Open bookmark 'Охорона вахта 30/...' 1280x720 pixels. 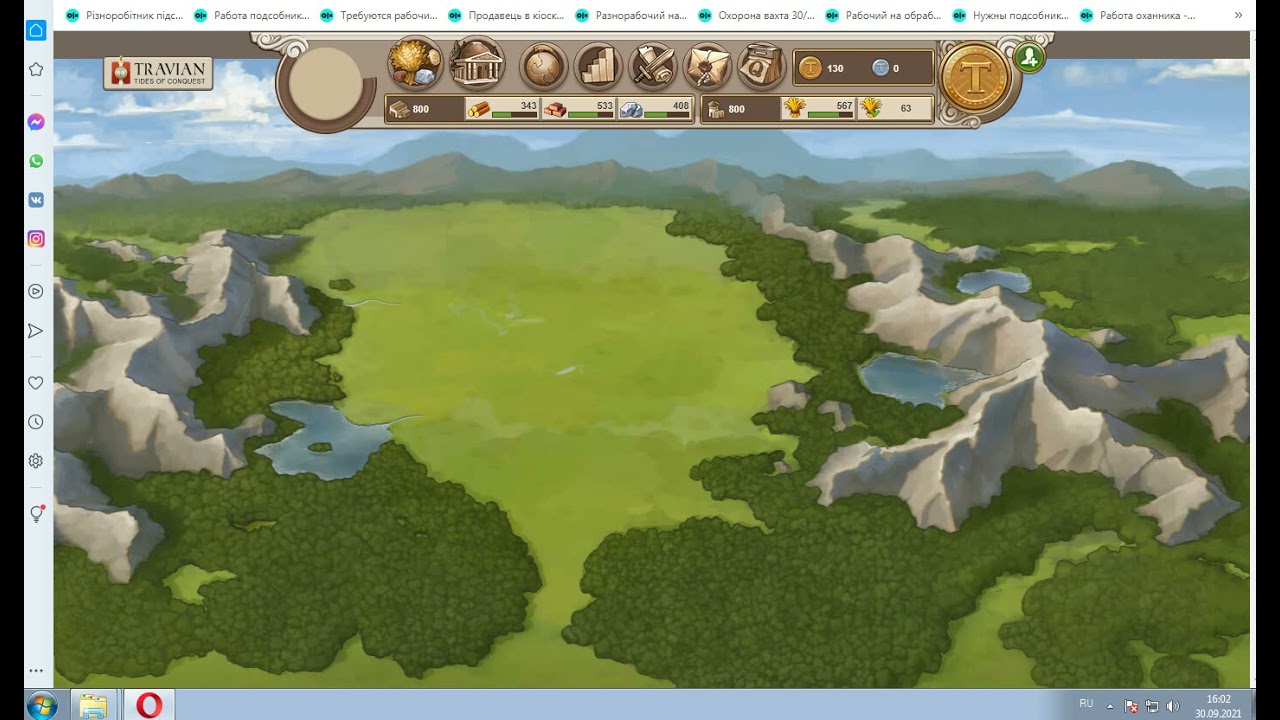click(x=756, y=15)
